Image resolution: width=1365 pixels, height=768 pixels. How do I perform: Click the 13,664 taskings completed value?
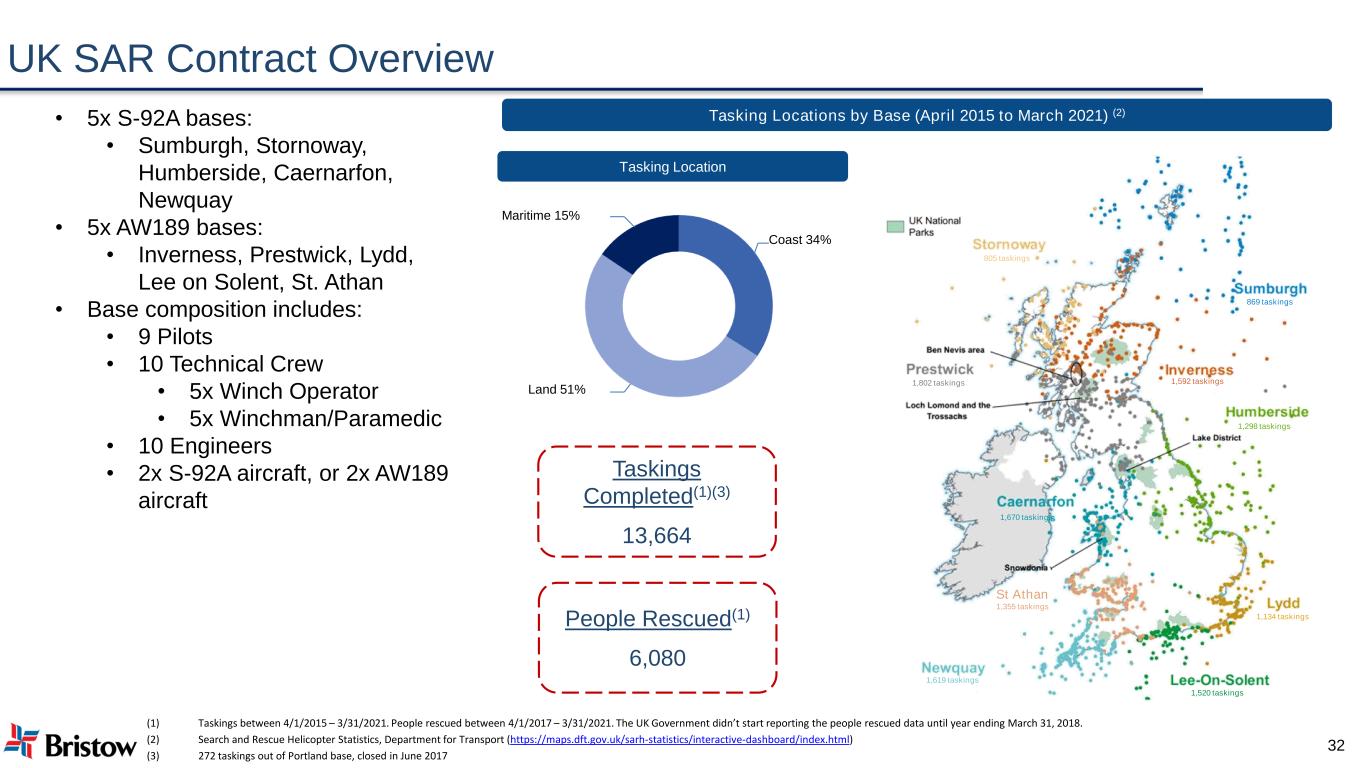click(656, 536)
